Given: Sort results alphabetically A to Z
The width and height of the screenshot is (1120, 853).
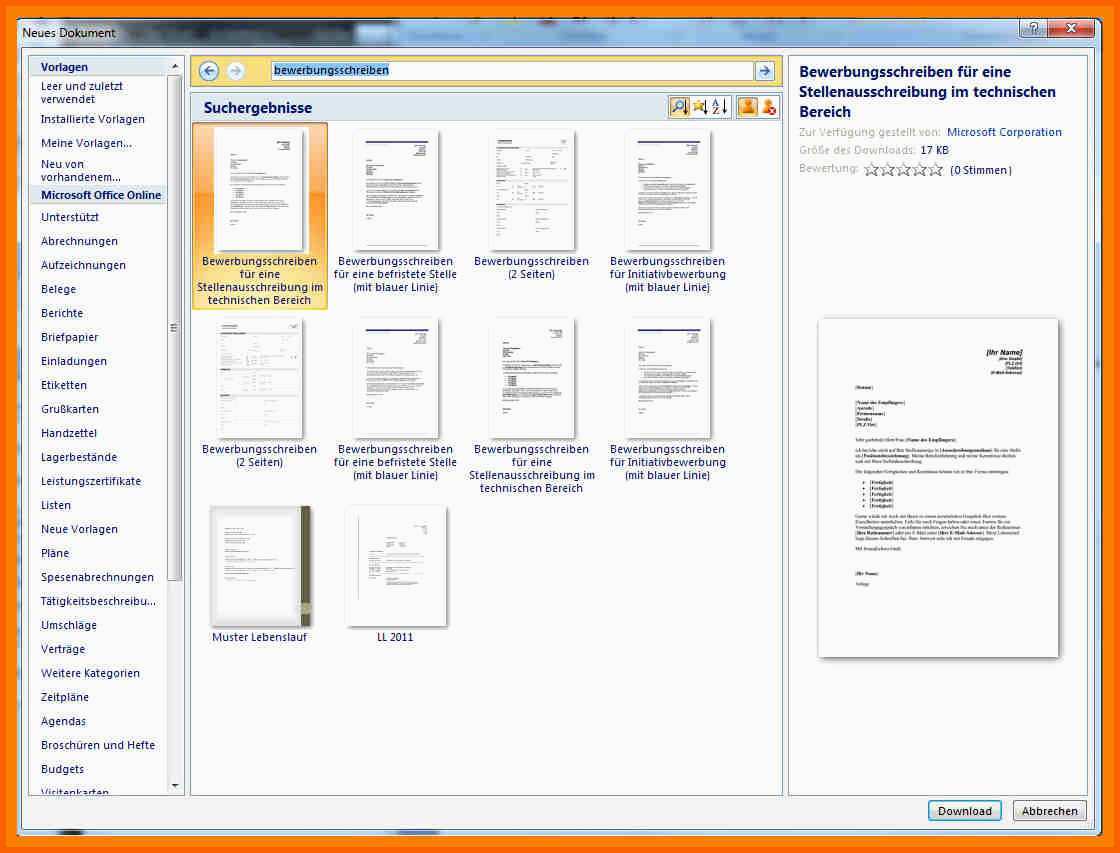Looking at the screenshot, I should (x=720, y=107).
